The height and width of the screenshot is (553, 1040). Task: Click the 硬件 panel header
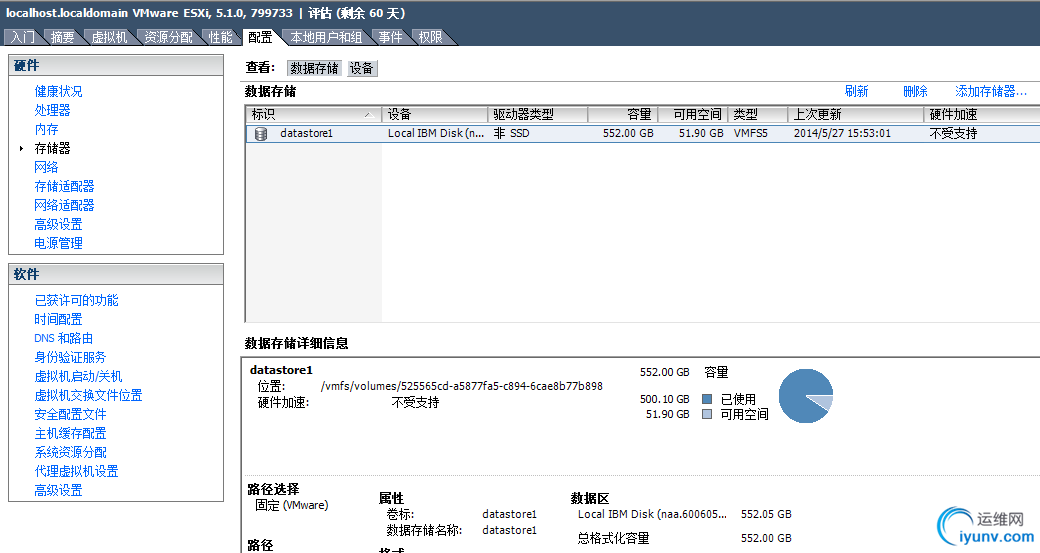tap(116, 66)
